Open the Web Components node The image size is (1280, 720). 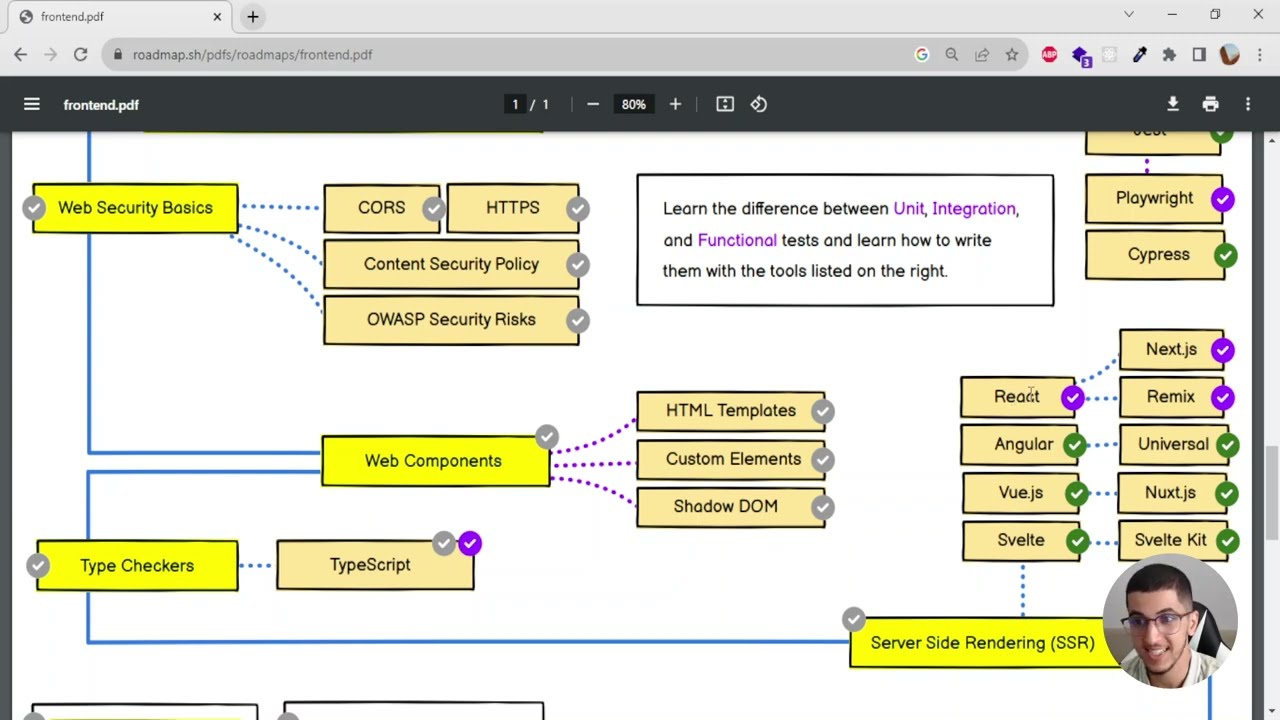(435, 461)
